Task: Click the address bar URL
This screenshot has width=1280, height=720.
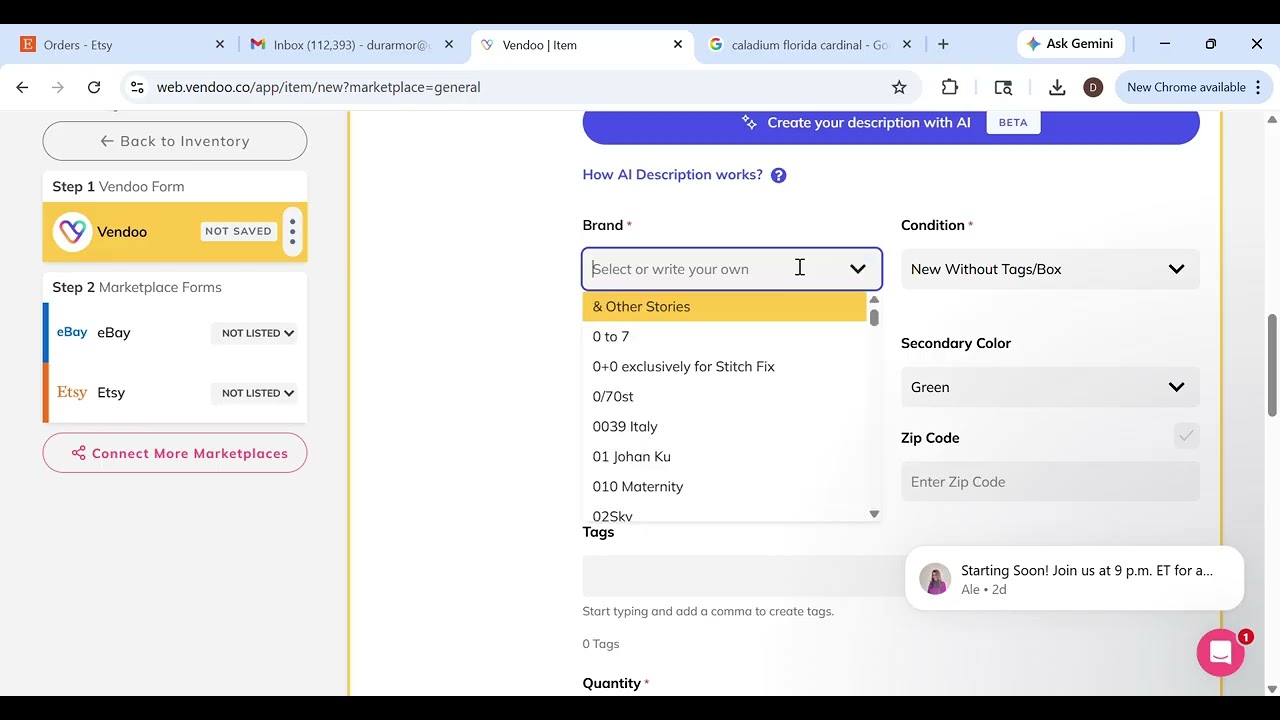Action: coord(319,87)
